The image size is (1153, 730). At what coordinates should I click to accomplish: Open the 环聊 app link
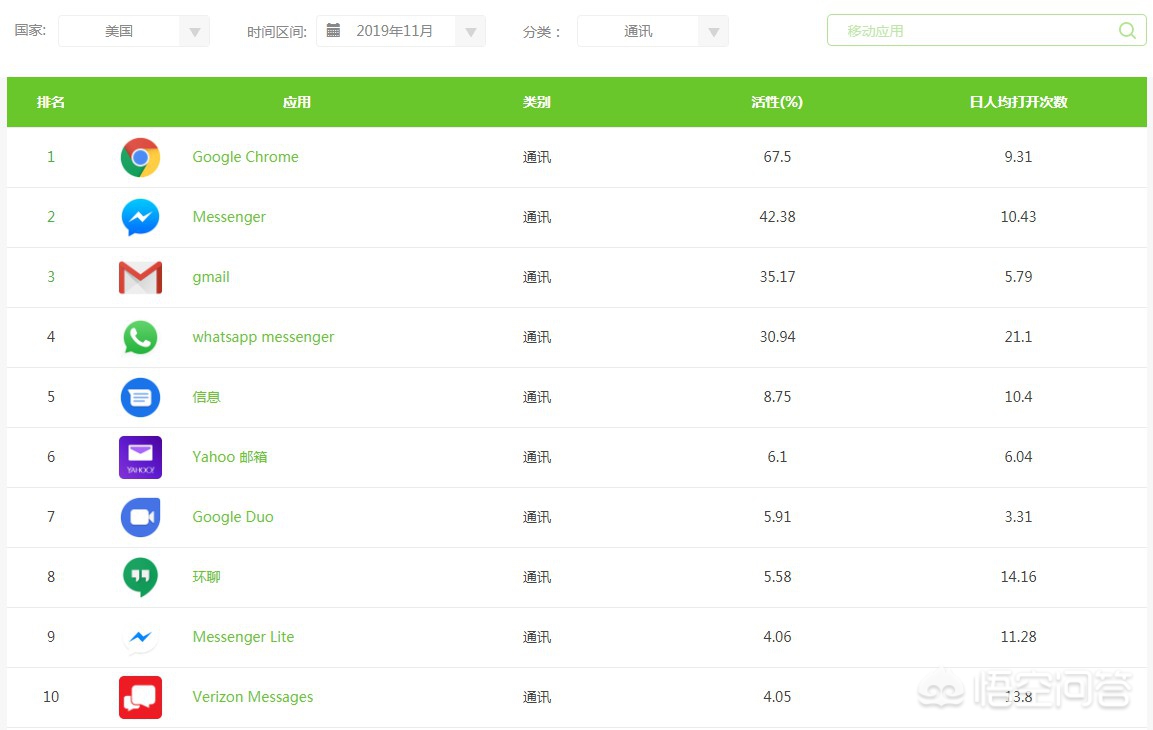pyautogui.click(x=207, y=577)
